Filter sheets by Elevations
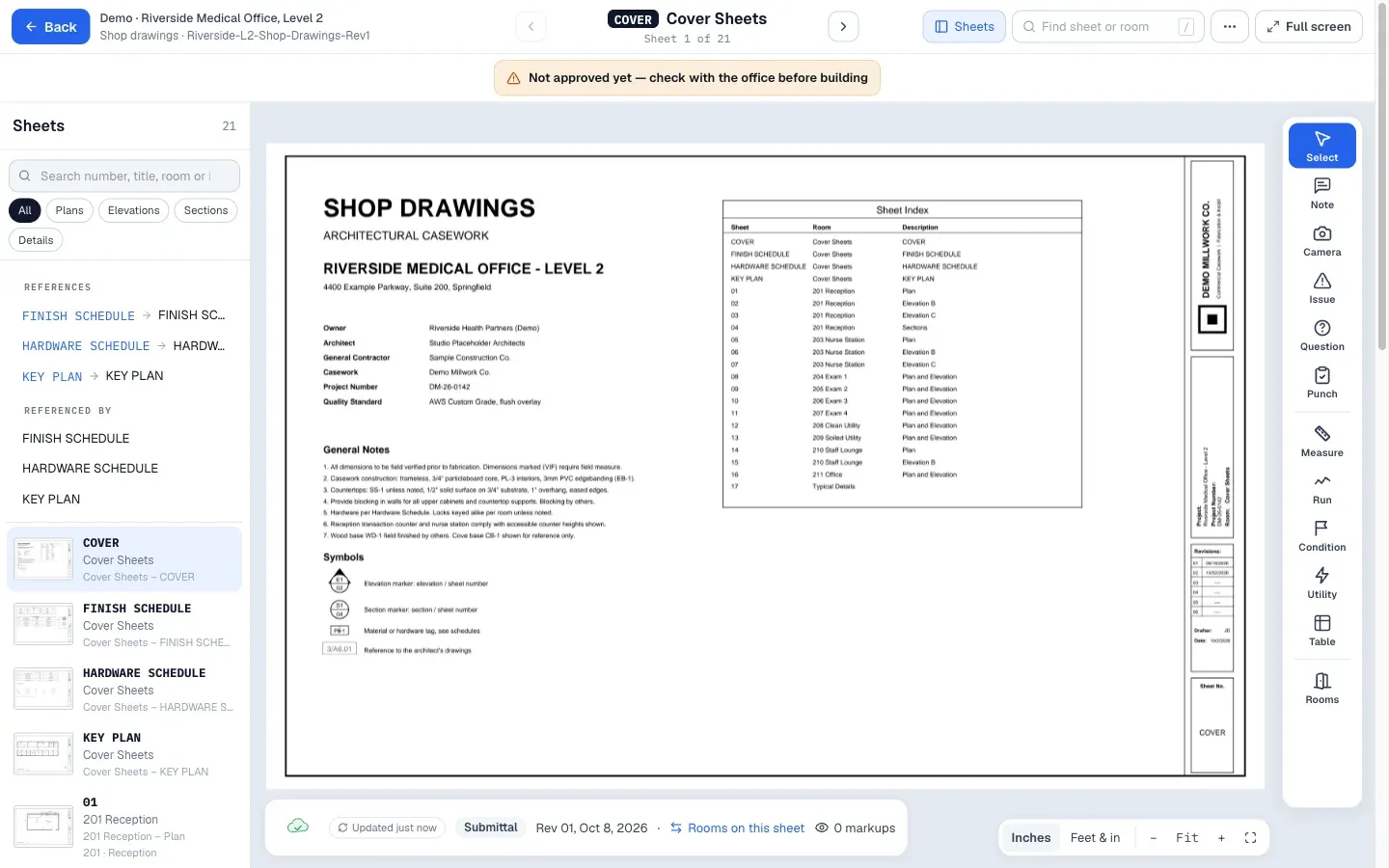Viewport: 1389px width, 868px height. pos(134,210)
